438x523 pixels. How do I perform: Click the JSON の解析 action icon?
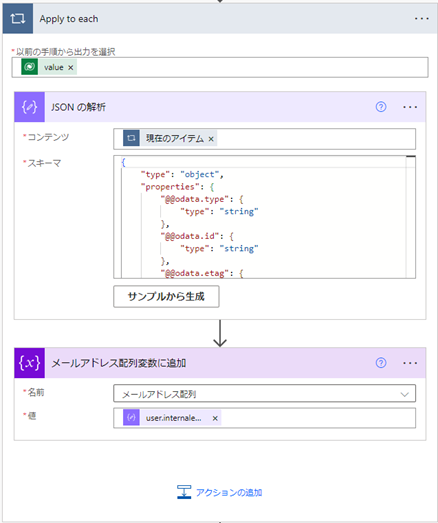[x=29, y=107]
